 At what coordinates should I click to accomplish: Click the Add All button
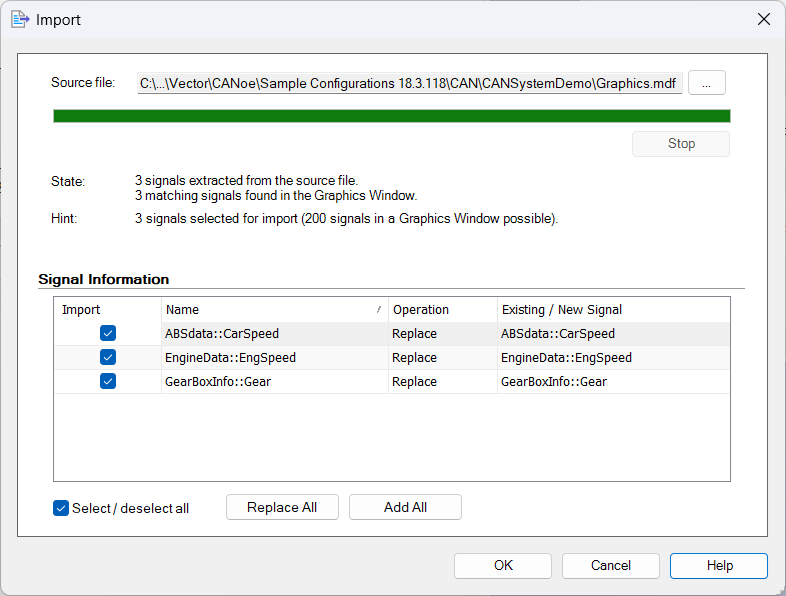tap(405, 507)
